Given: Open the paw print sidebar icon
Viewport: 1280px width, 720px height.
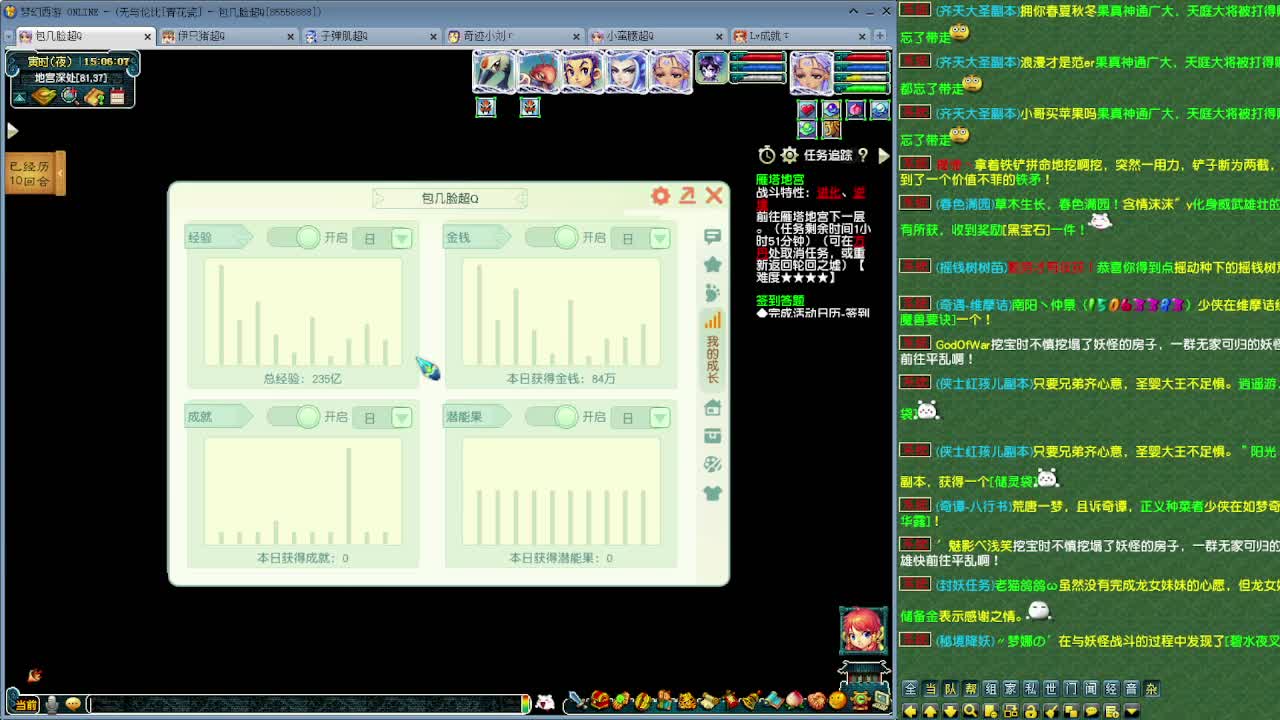Looking at the screenshot, I should pyautogui.click(x=712, y=292).
